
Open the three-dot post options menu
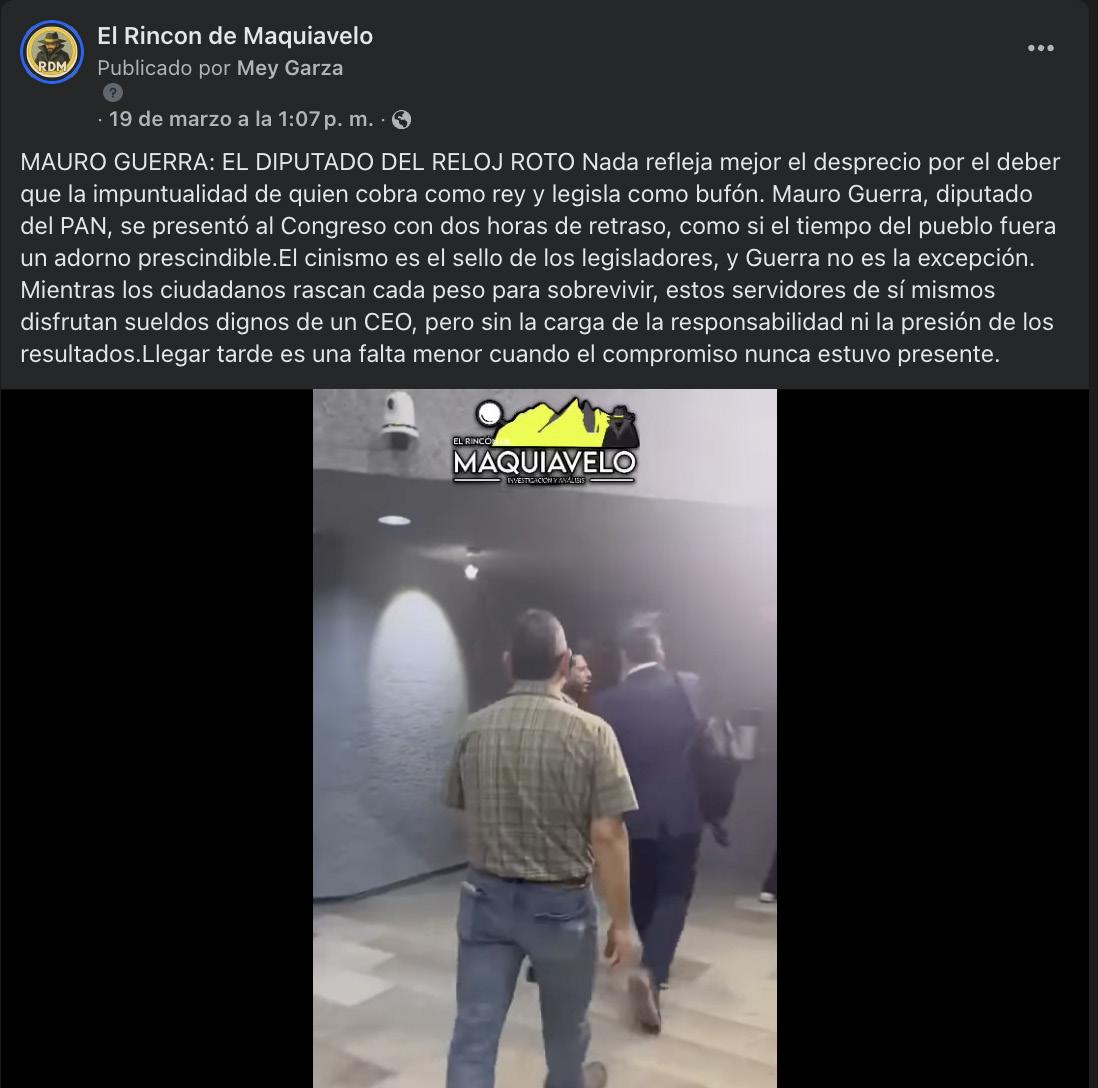[x=1041, y=48]
